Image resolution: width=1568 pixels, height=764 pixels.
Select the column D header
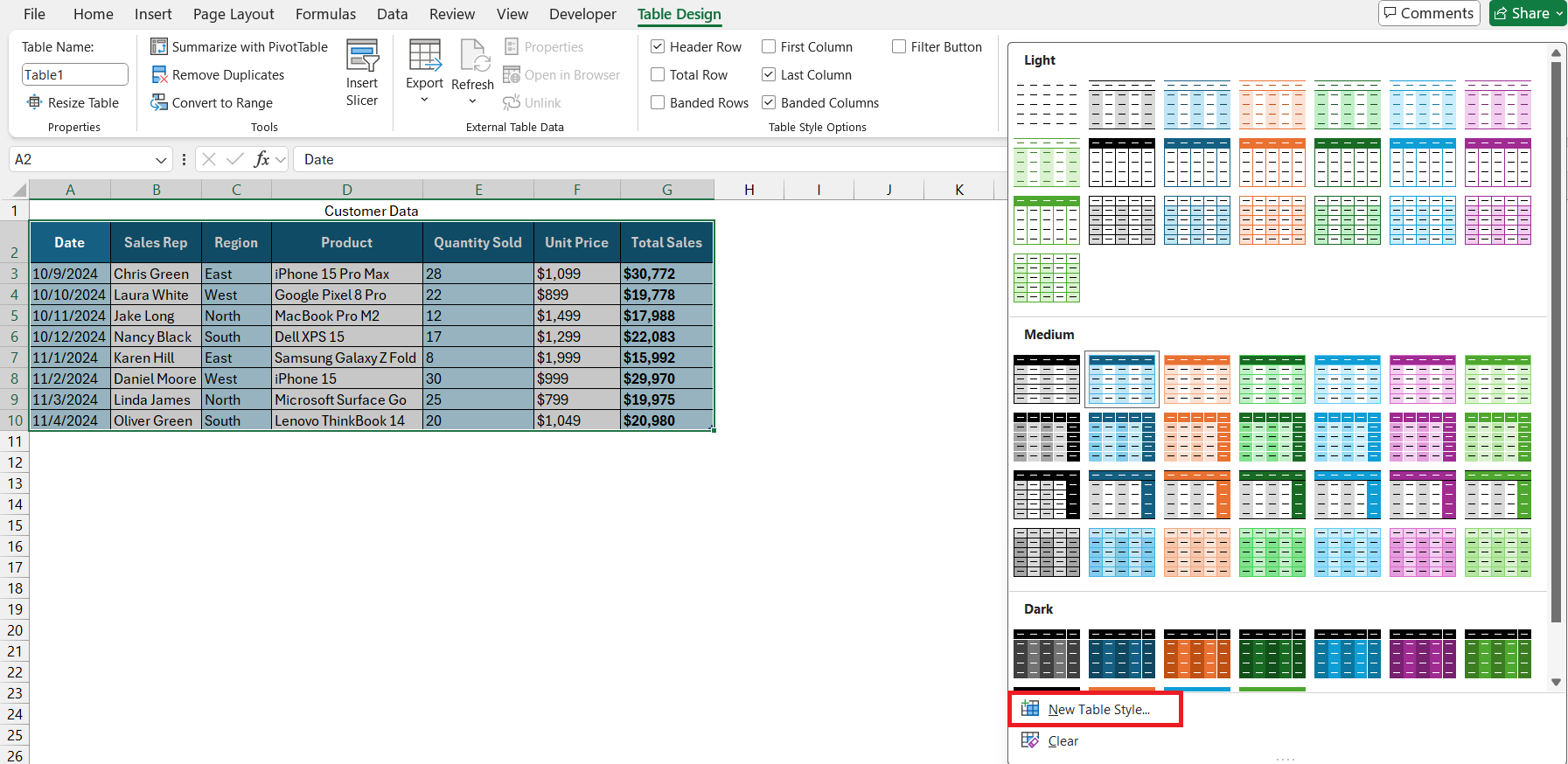tap(347, 190)
